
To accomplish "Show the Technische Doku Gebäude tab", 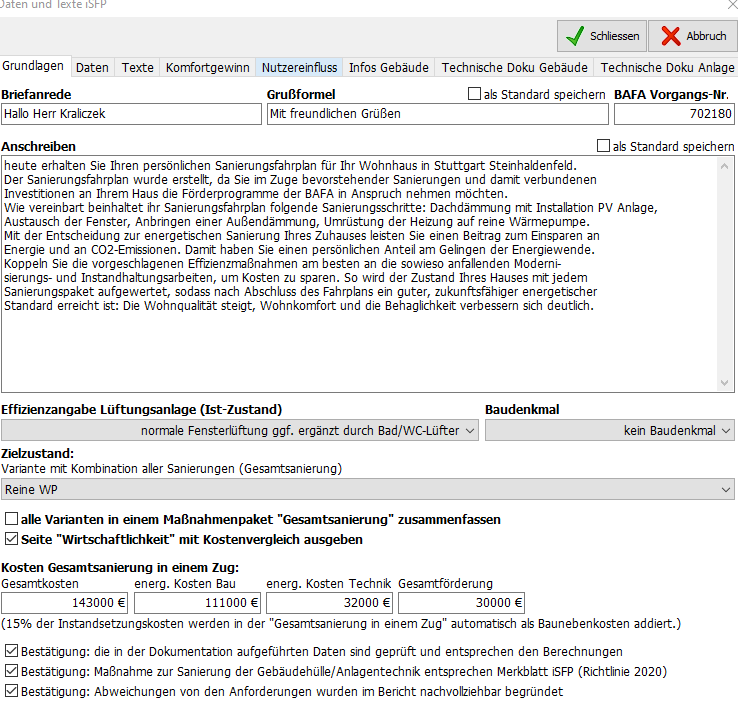I will coord(514,68).
